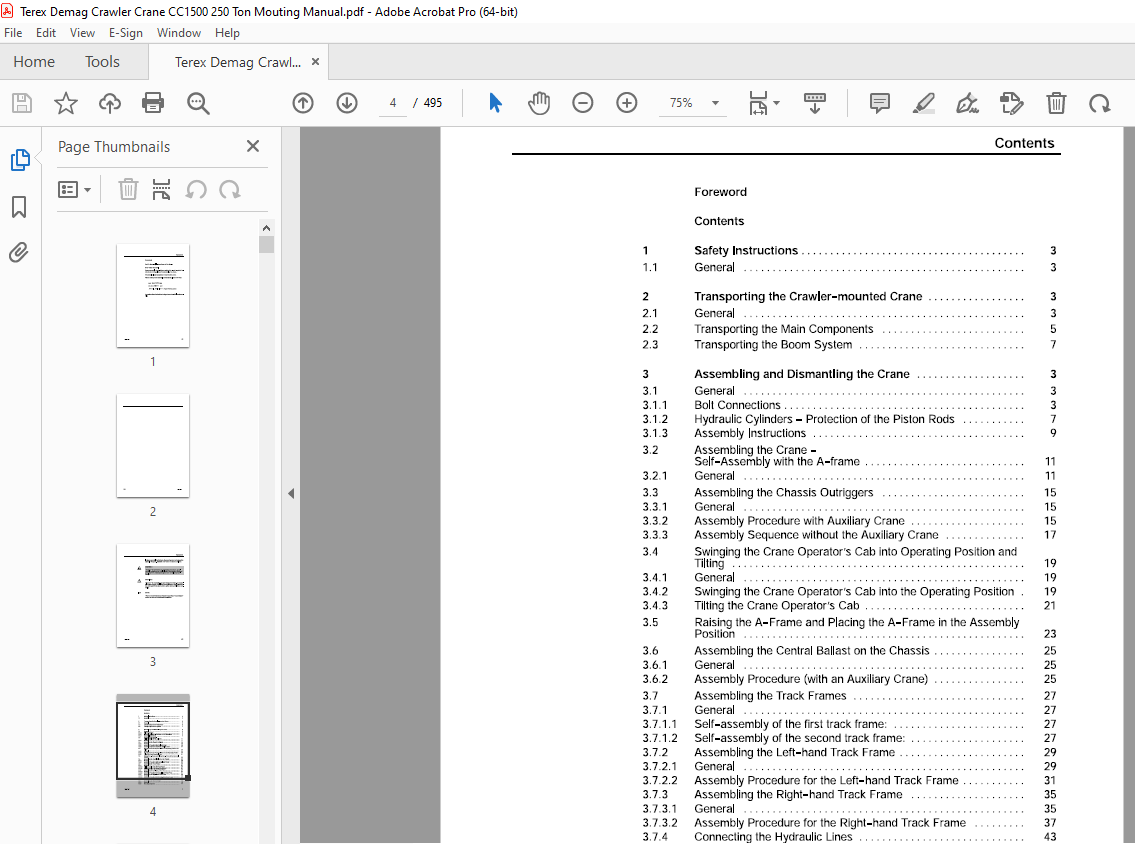The image size is (1135, 844).
Task: Open the Find text magnifier tool
Action: point(198,104)
